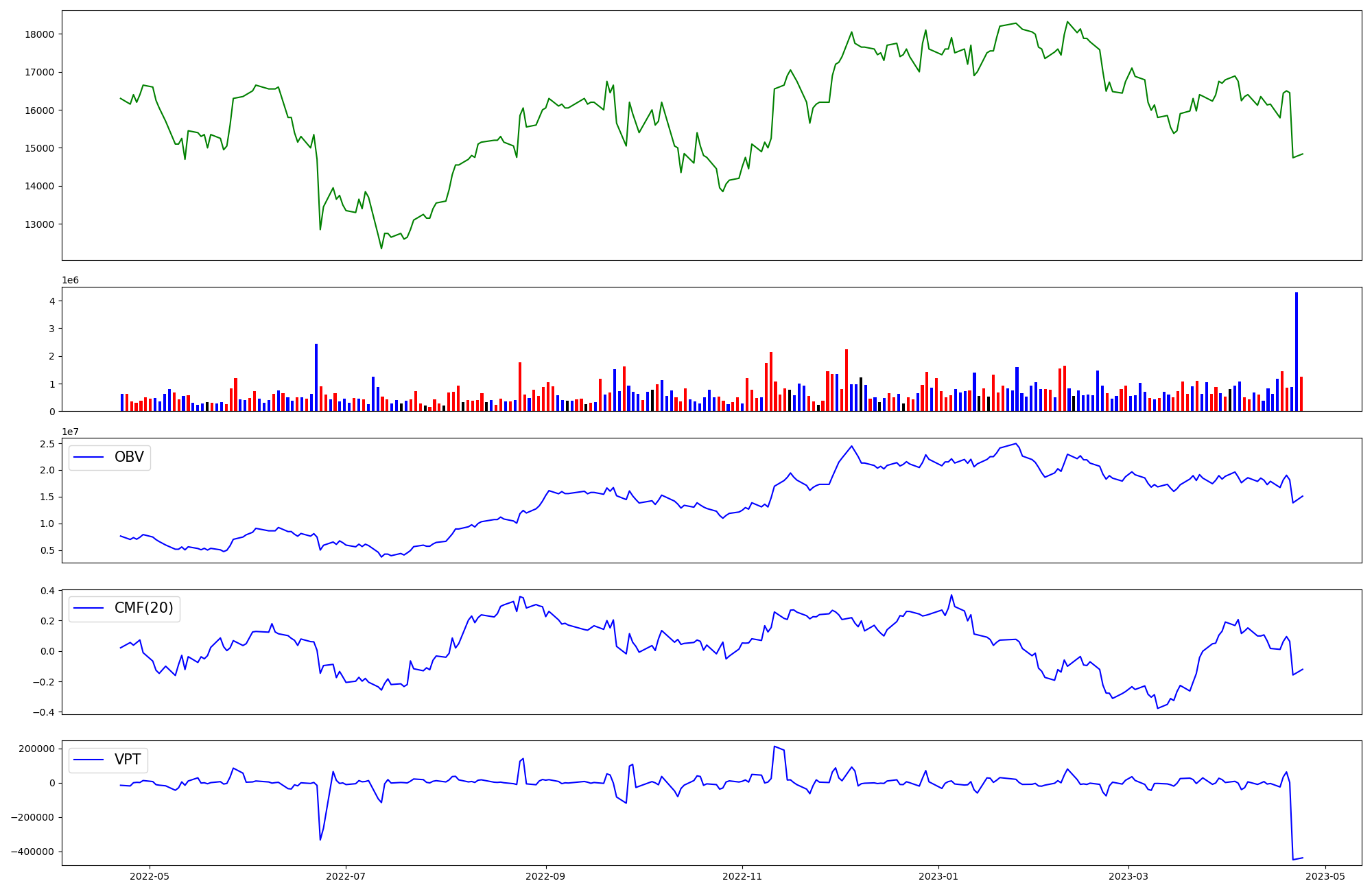This screenshot has height=892, width=1372.
Task: Click the blue line sample in OBV legend
Action: pyautogui.click(x=88, y=458)
